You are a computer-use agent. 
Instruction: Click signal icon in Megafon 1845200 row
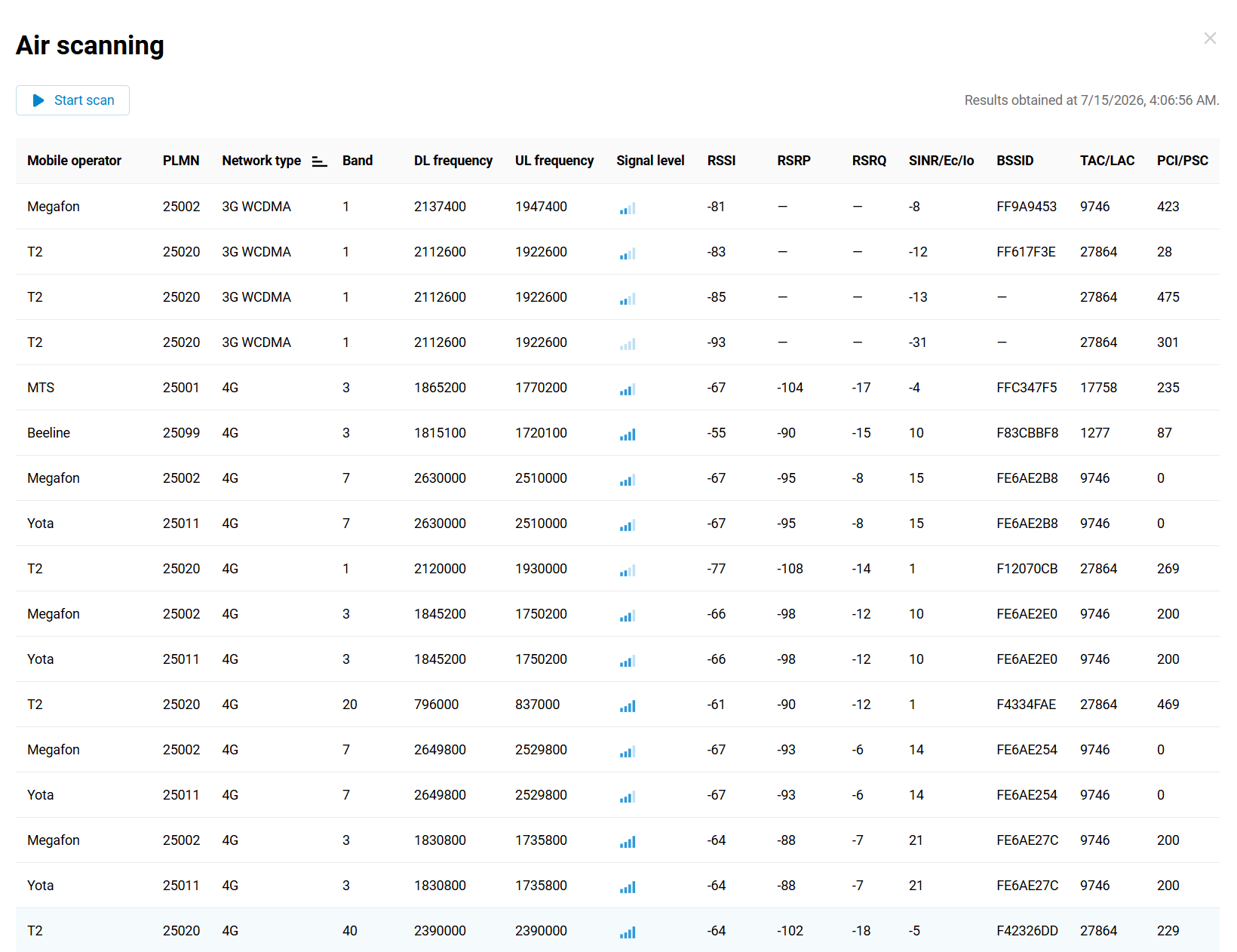pyautogui.click(x=628, y=615)
